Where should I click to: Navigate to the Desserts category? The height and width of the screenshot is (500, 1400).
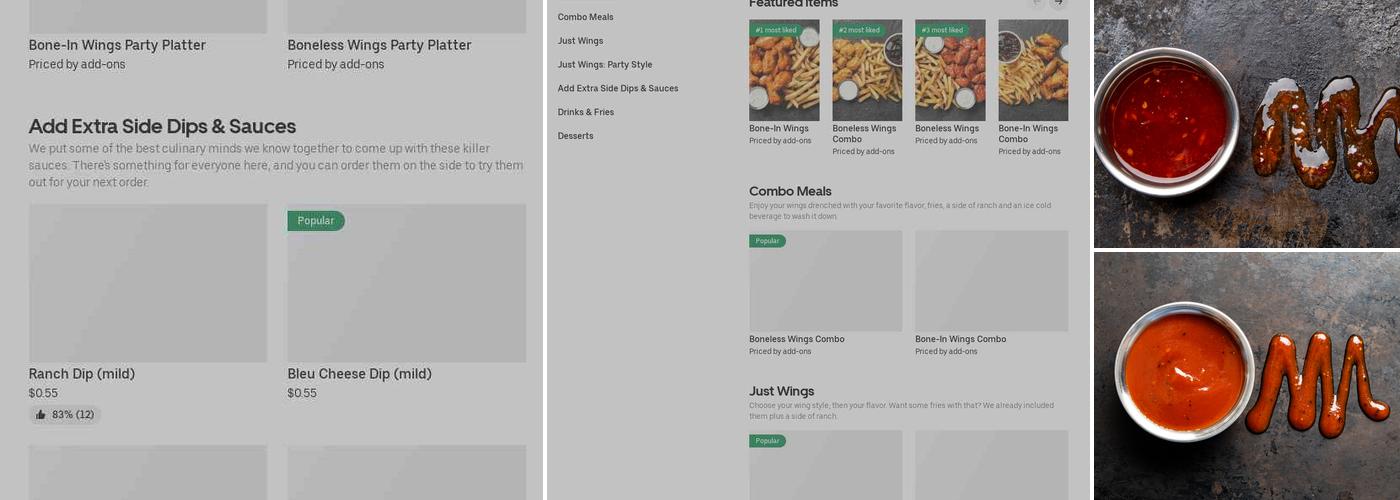point(576,136)
